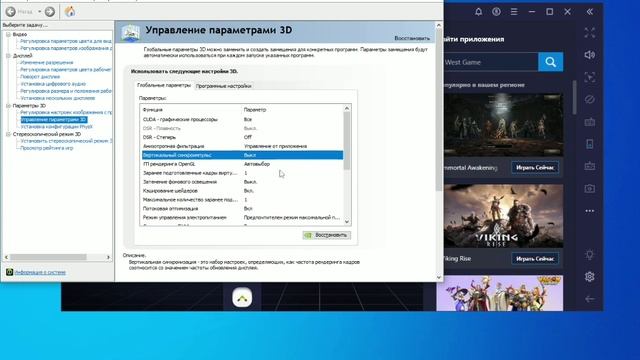Screen dimensions: 640x360
Task: Click the BlueStacks back arrow at sidebar bottom
Action: coord(590,299)
